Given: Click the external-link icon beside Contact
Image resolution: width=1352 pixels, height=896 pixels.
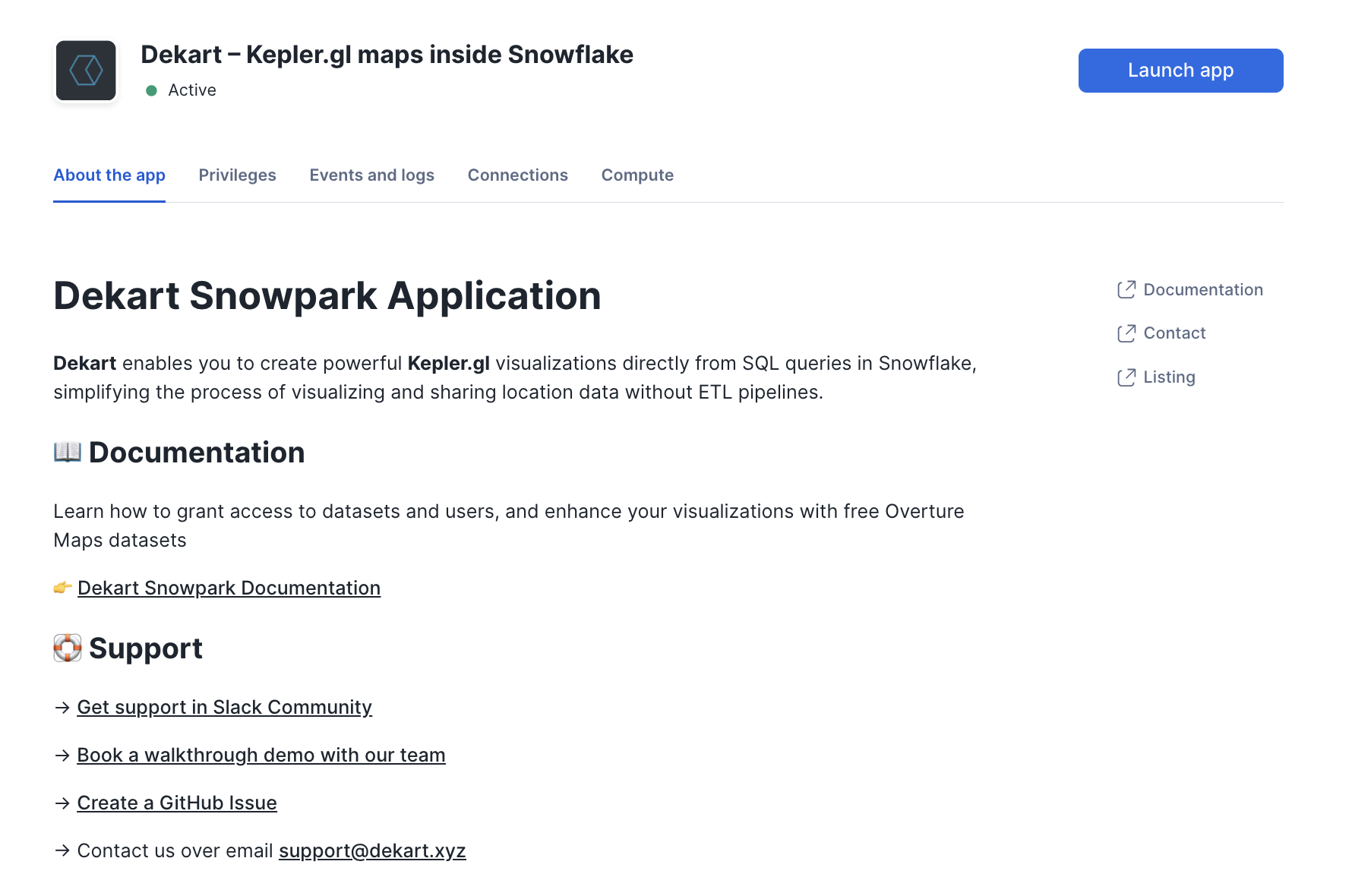Looking at the screenshot, I should pyautogui.click(x=1126, y=333).
